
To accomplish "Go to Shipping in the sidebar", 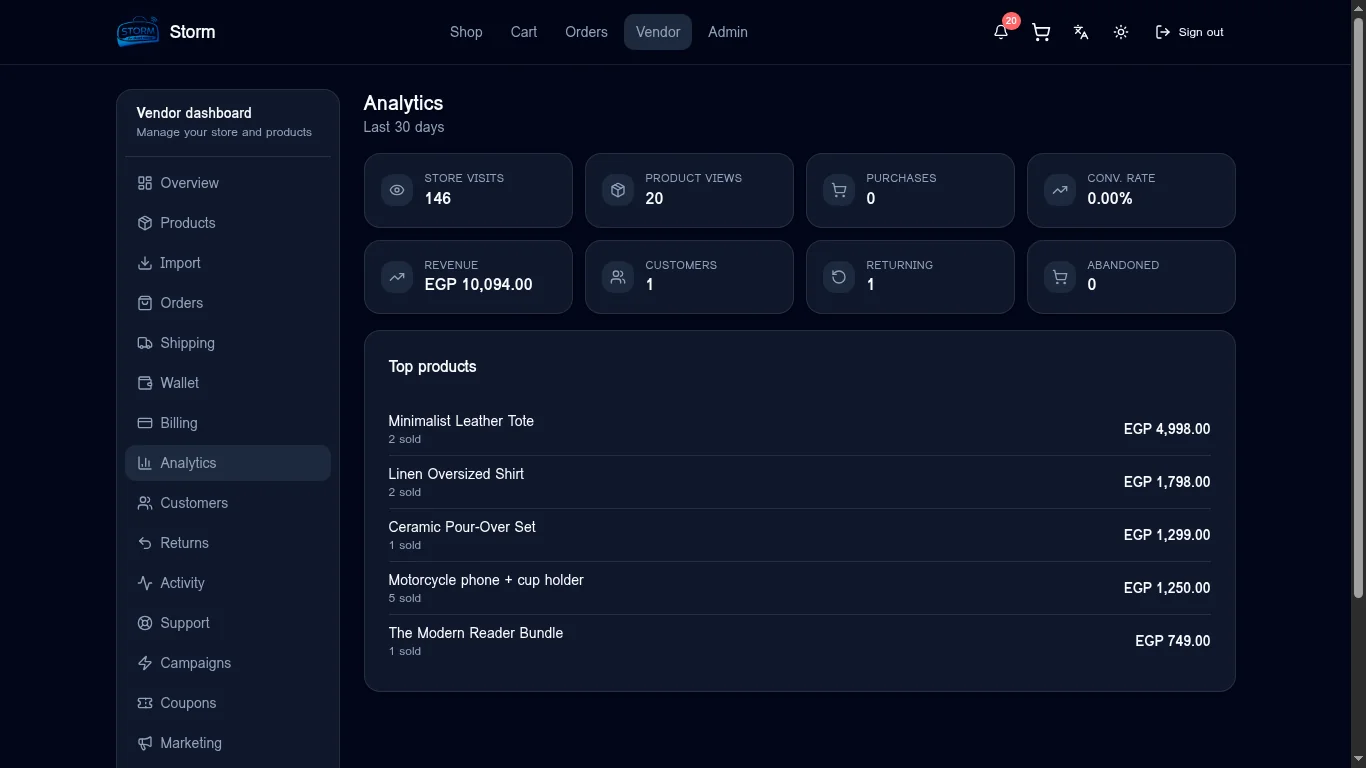I will tap(228, 343).
